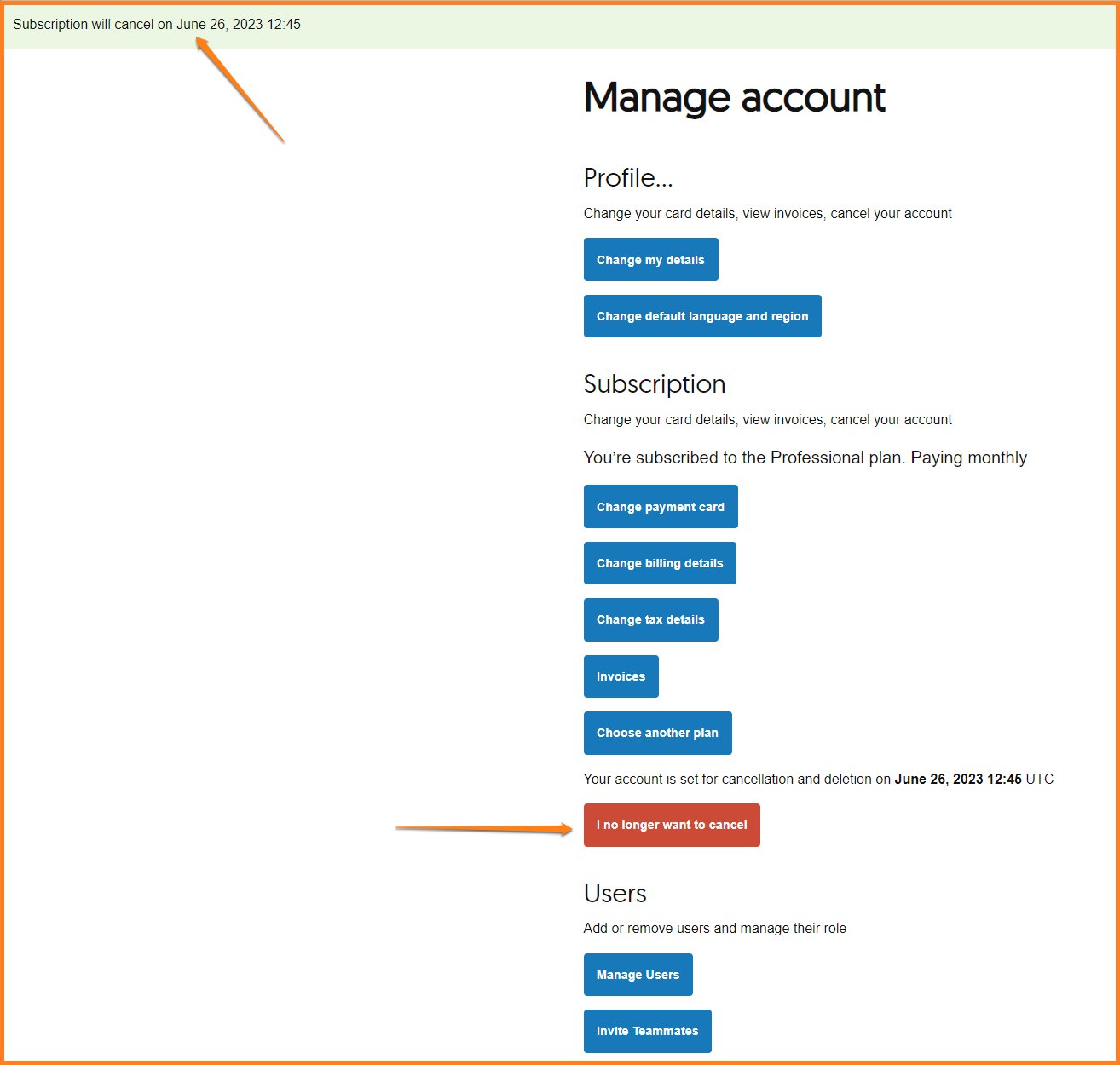Click the Change my details button
This screenshot has height=1065, width=1120.
pyautogui.click(x=650, y=260)
